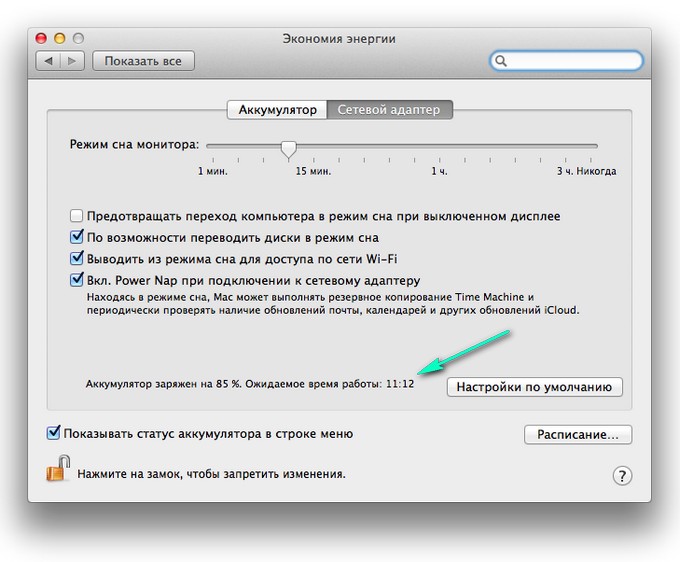The height and width of the screenshot is (562, 680).
Task: Switch to the "Сетевой адаптер" tab
Action: pyautogui.click(x=389, y=110)
